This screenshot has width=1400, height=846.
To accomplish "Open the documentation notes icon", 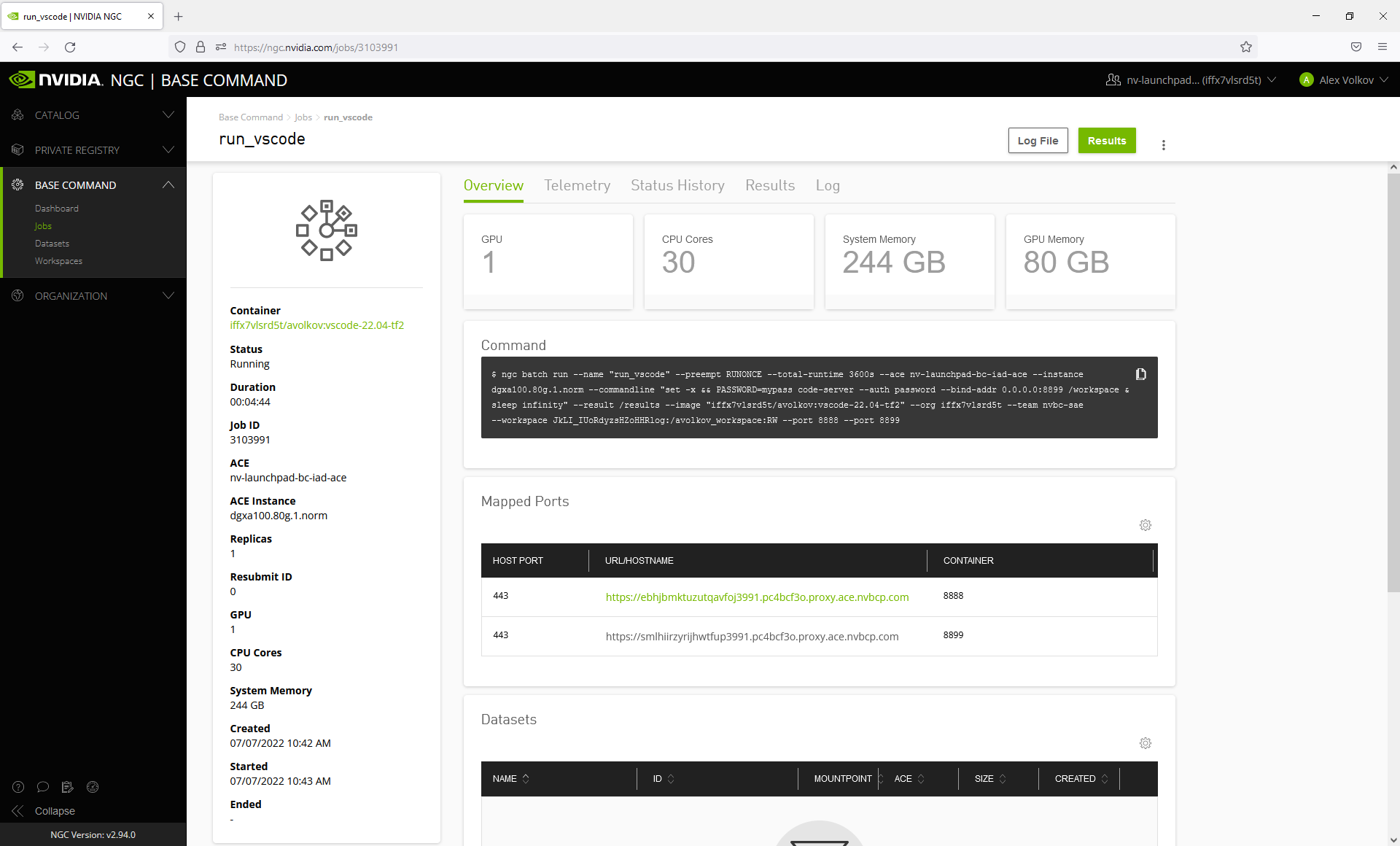I will [68, 787].
